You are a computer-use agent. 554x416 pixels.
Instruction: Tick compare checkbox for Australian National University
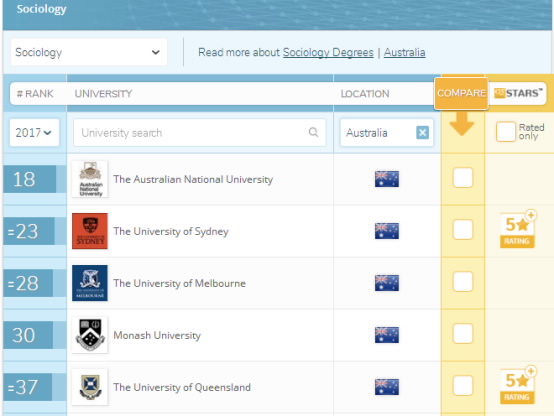(462, 177)
